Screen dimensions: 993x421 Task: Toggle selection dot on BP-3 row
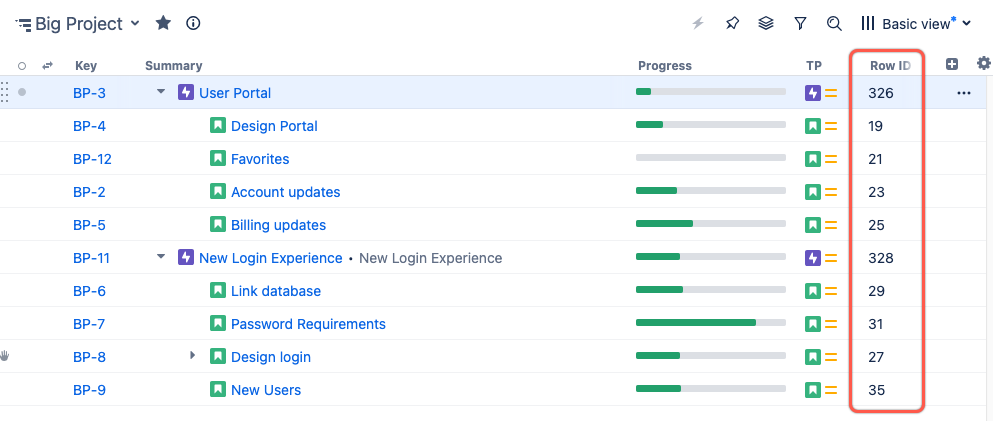(22, 93)
